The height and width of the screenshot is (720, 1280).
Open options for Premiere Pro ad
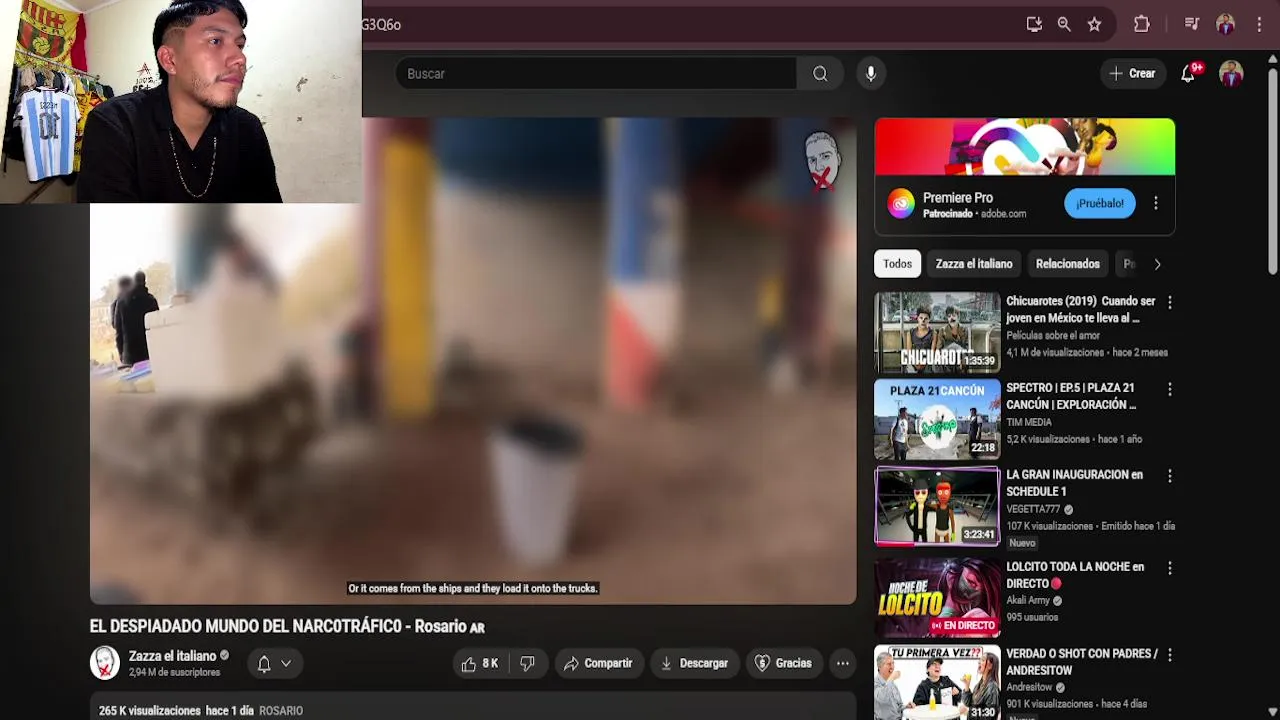click(x=1156, y=203)
